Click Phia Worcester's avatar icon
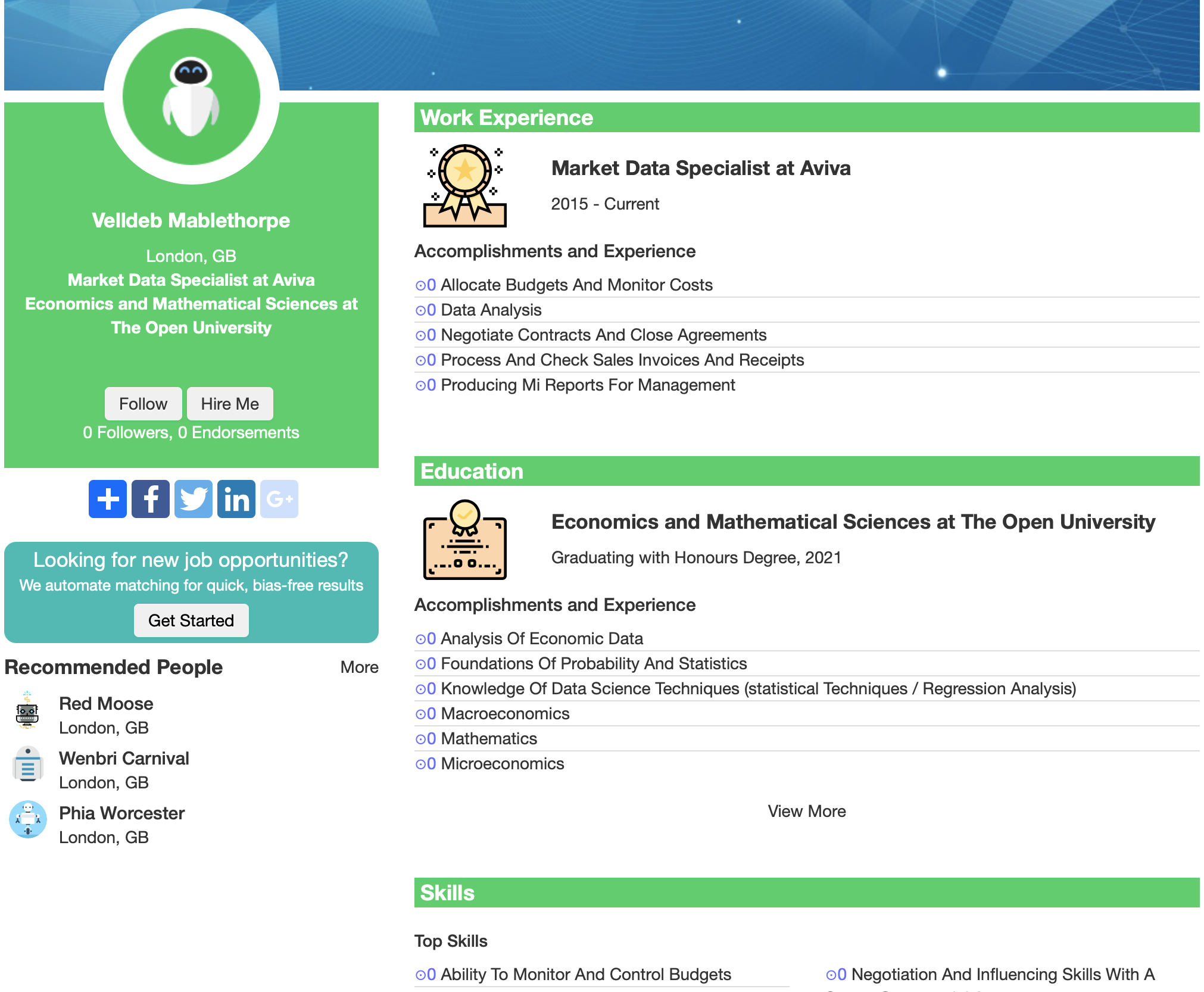The image size is (1204, 992). [28, 819]
